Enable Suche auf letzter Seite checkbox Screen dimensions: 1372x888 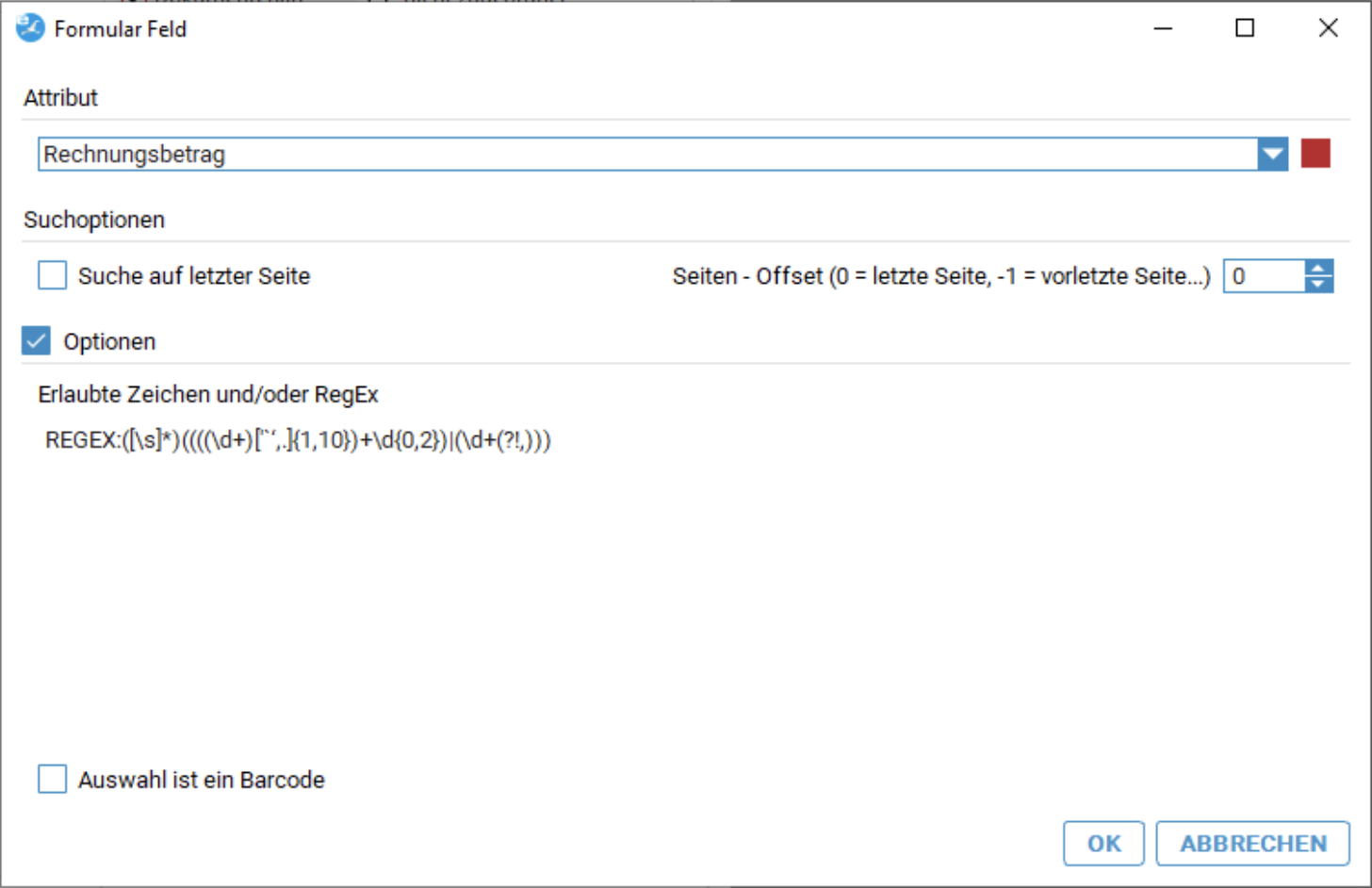[53, 275]
